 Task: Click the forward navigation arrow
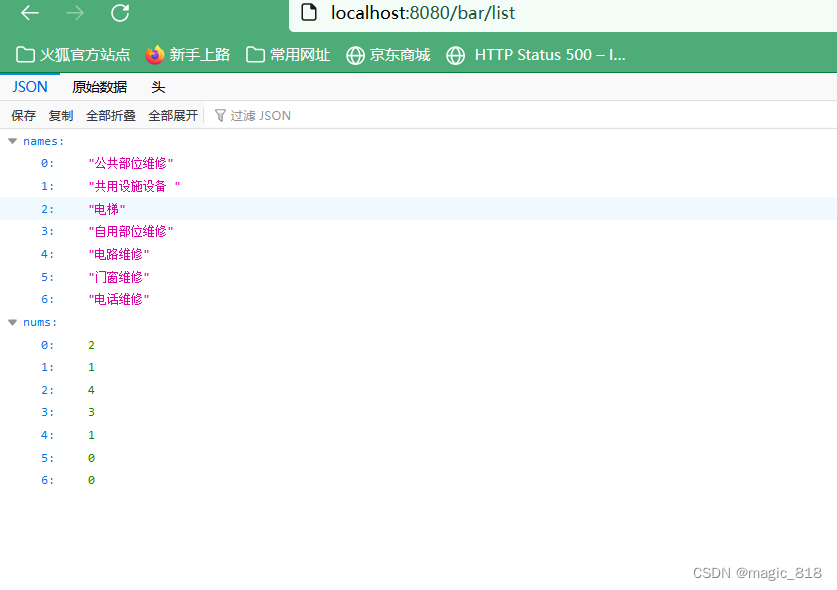[x=75, y=13]
